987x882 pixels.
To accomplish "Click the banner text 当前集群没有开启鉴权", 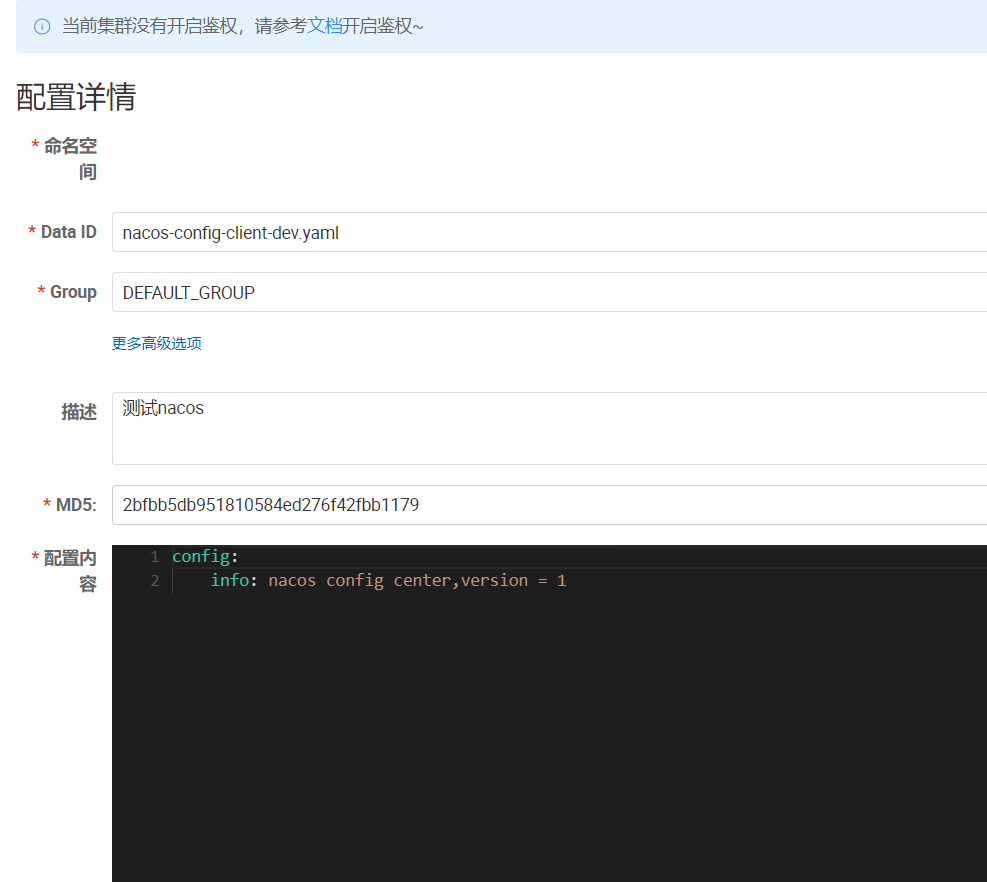I will coord(149,26).
